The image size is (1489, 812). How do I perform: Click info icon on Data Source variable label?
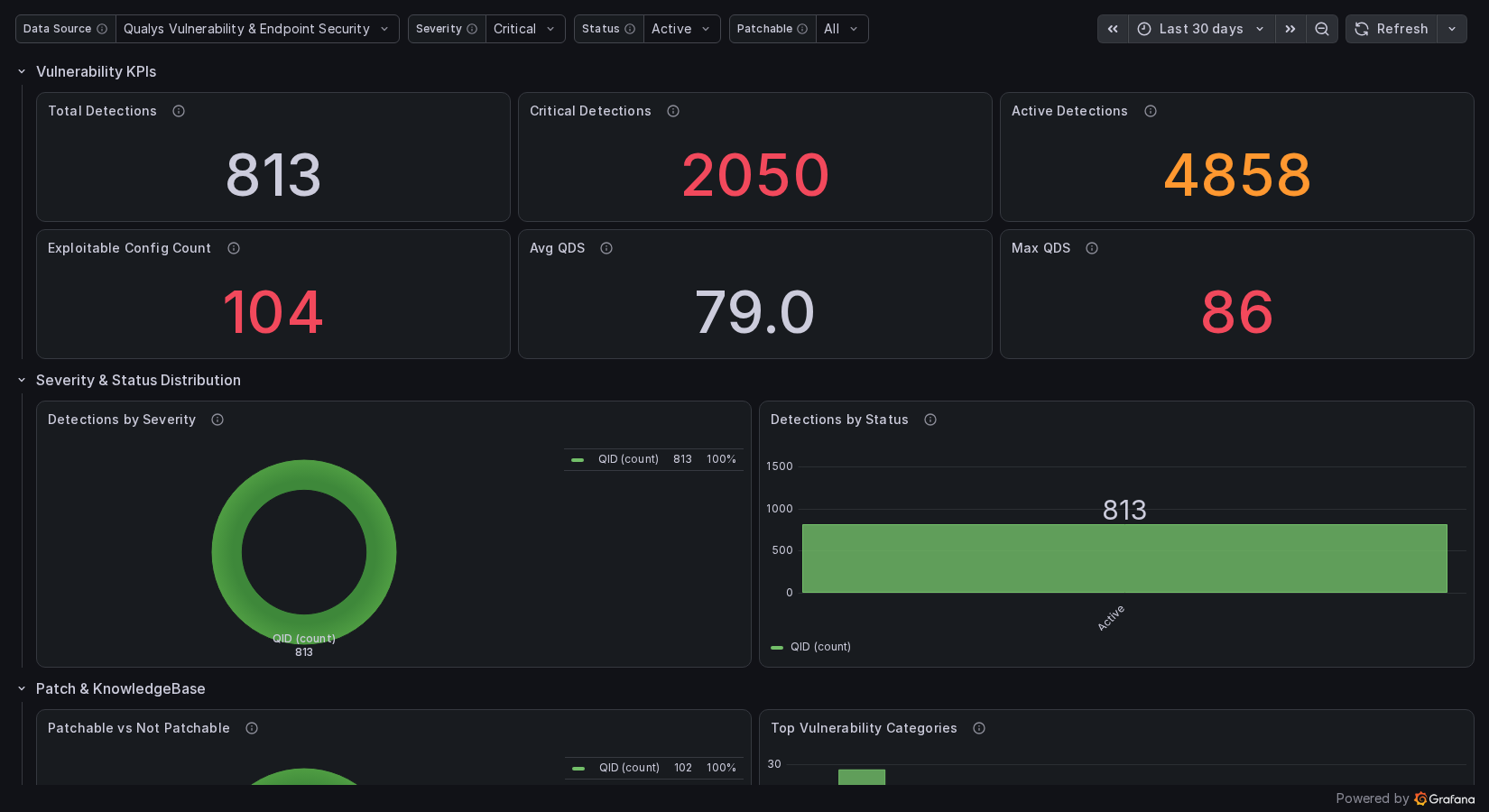(102, 29)
